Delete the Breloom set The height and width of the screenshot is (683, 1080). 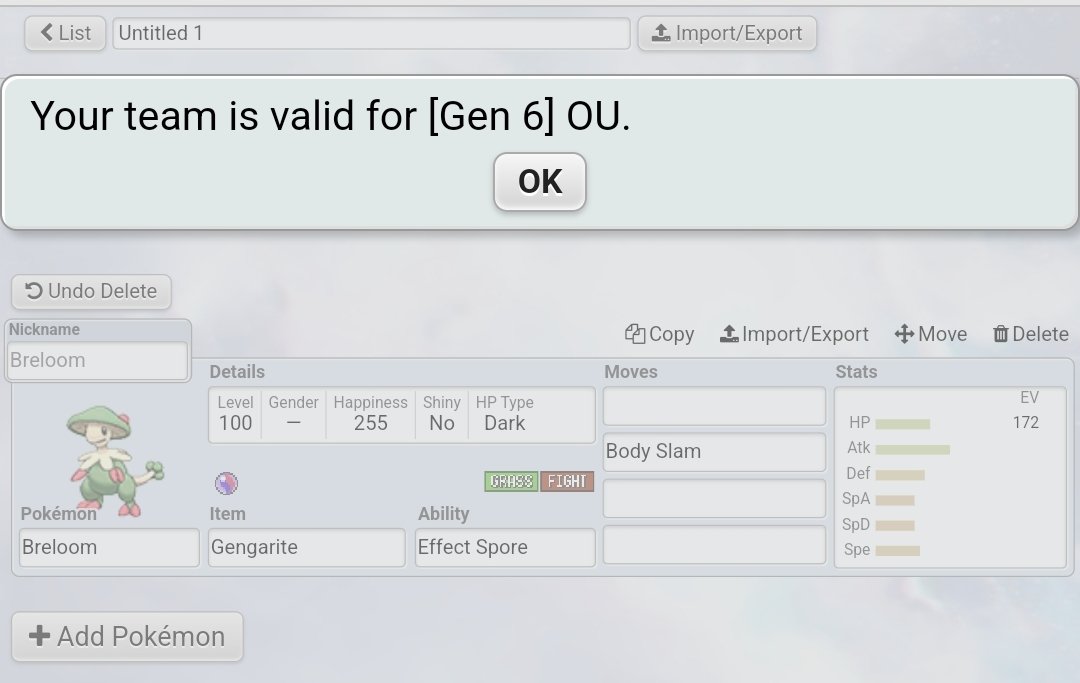click(1030, 334)
